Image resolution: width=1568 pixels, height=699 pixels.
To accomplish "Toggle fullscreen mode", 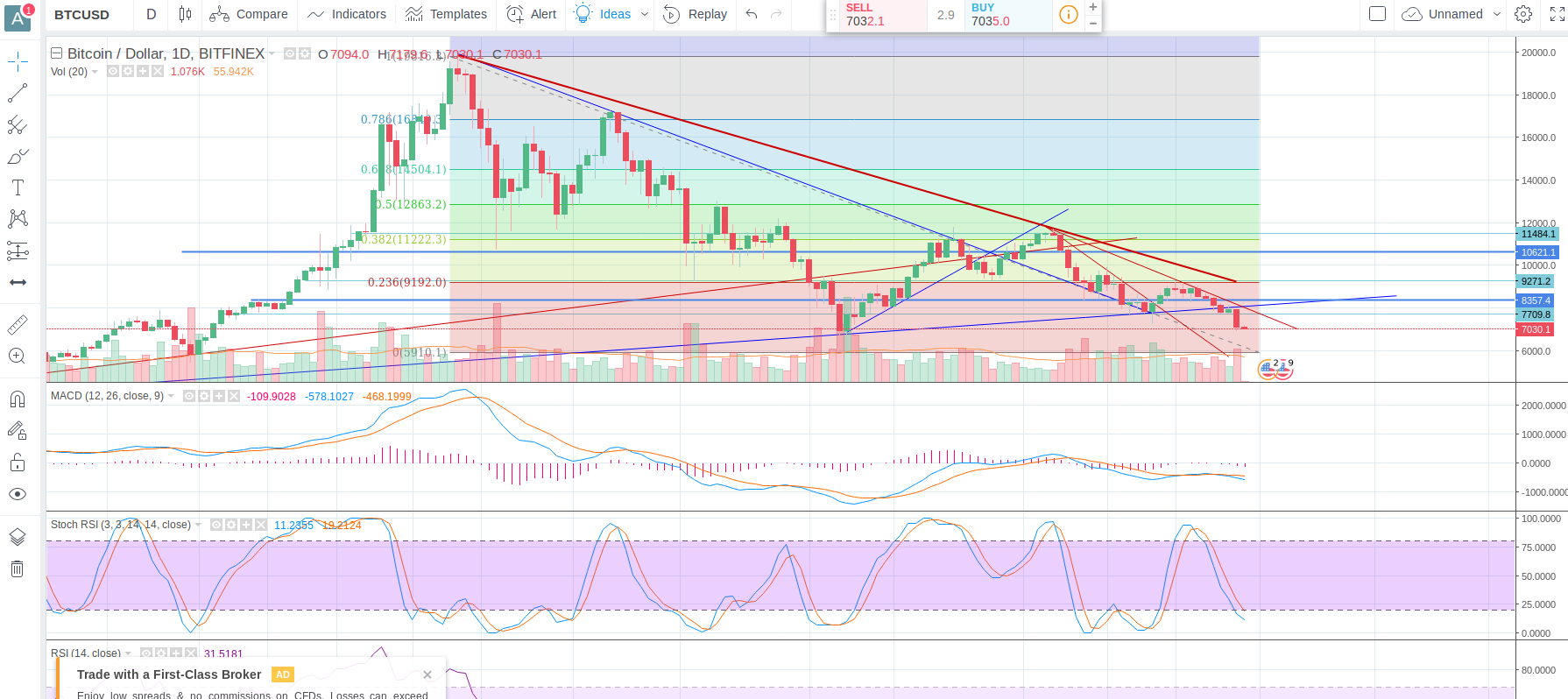I will tap(1557, 14).
